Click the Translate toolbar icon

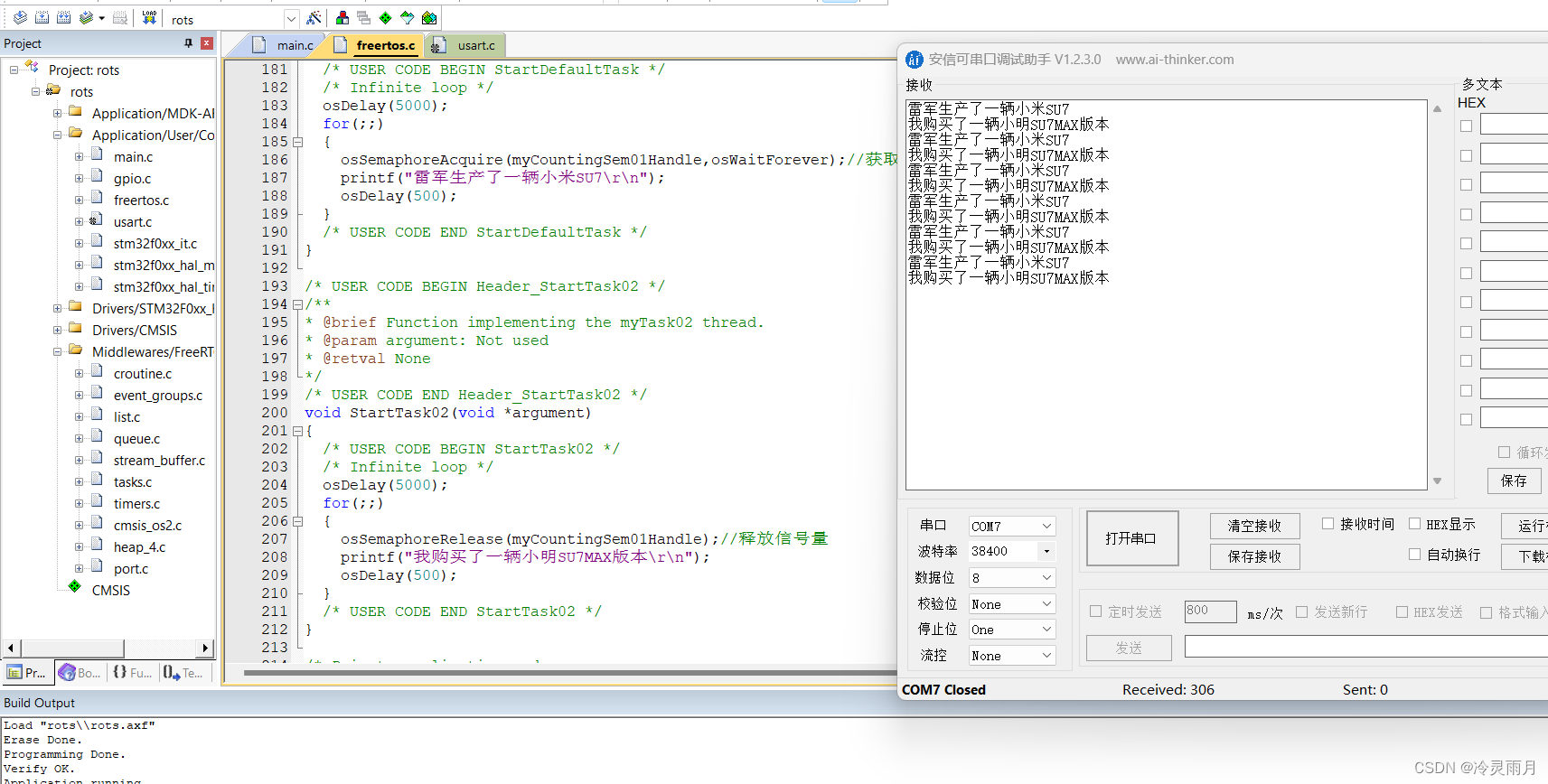pos(20,18)
